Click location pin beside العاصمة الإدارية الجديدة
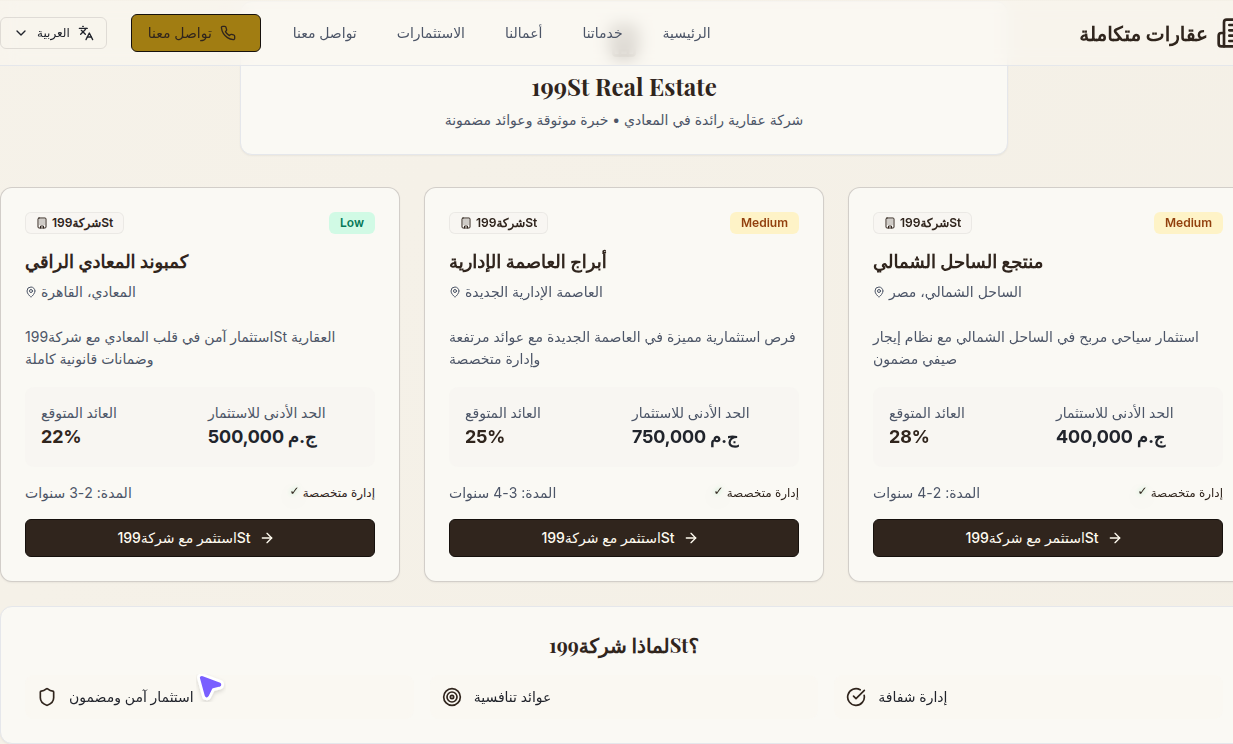1233x744 pixels. click(x=455, y=292)
